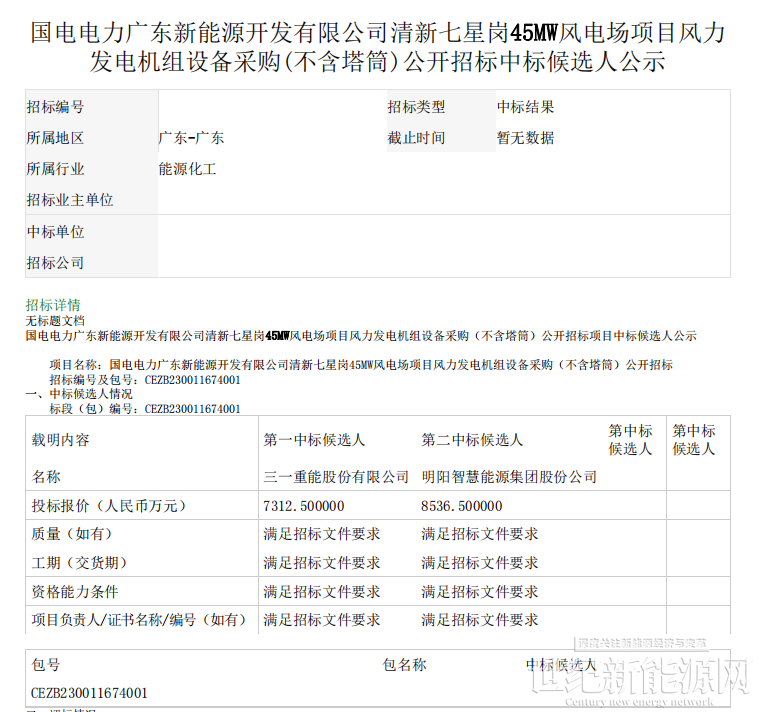The width and height of the screenshot is (759, 712).
Task: Click the 招标业主单位 label
Action: (x=70, y=200)
